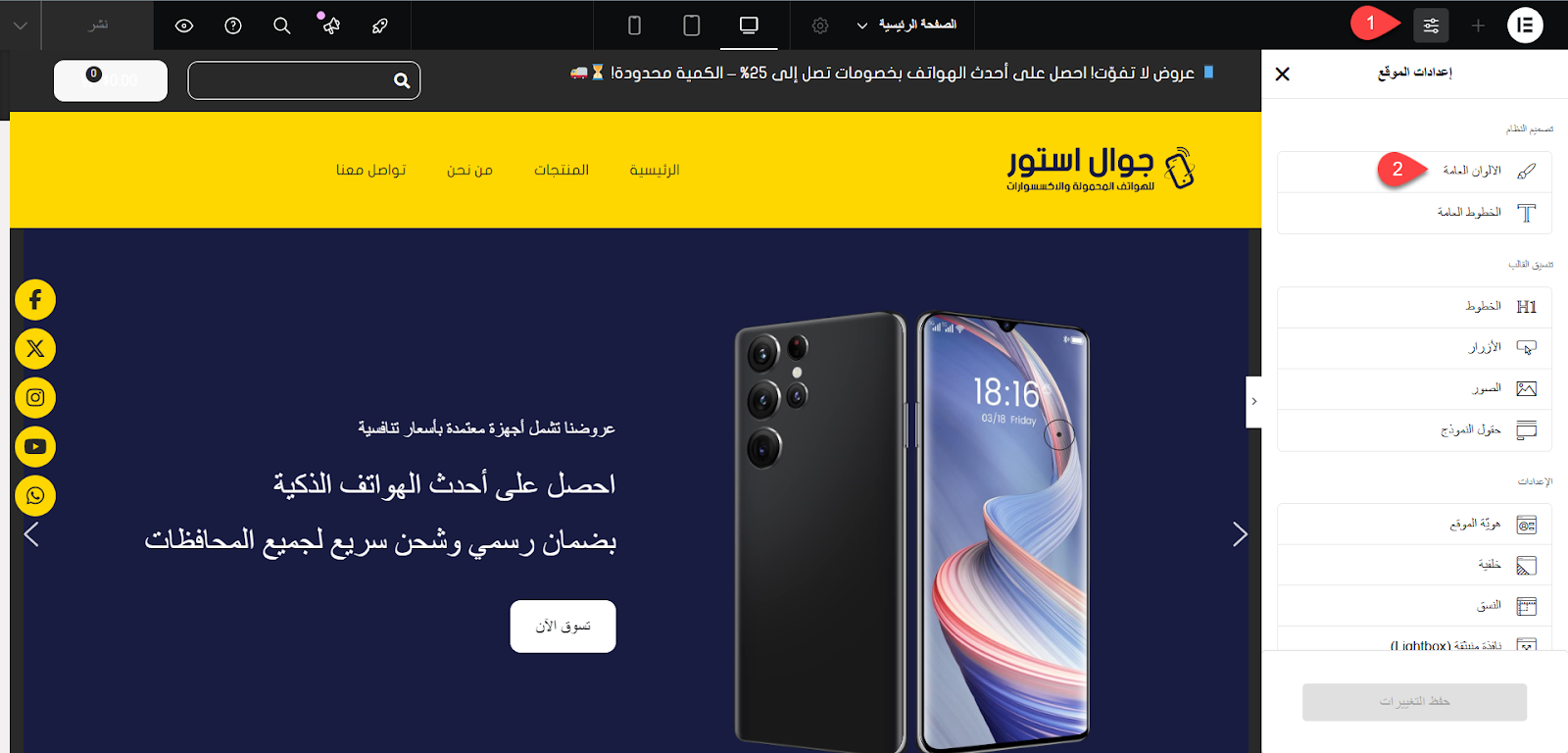The height and width of the screenshot is (753, 1568).
Task: Open Site Settings sliders icon
Action: 1431,25
